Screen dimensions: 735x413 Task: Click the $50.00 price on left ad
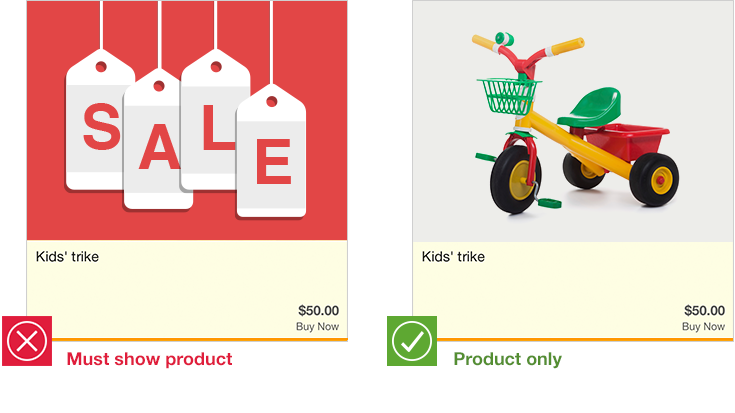[x=319, y=310]
